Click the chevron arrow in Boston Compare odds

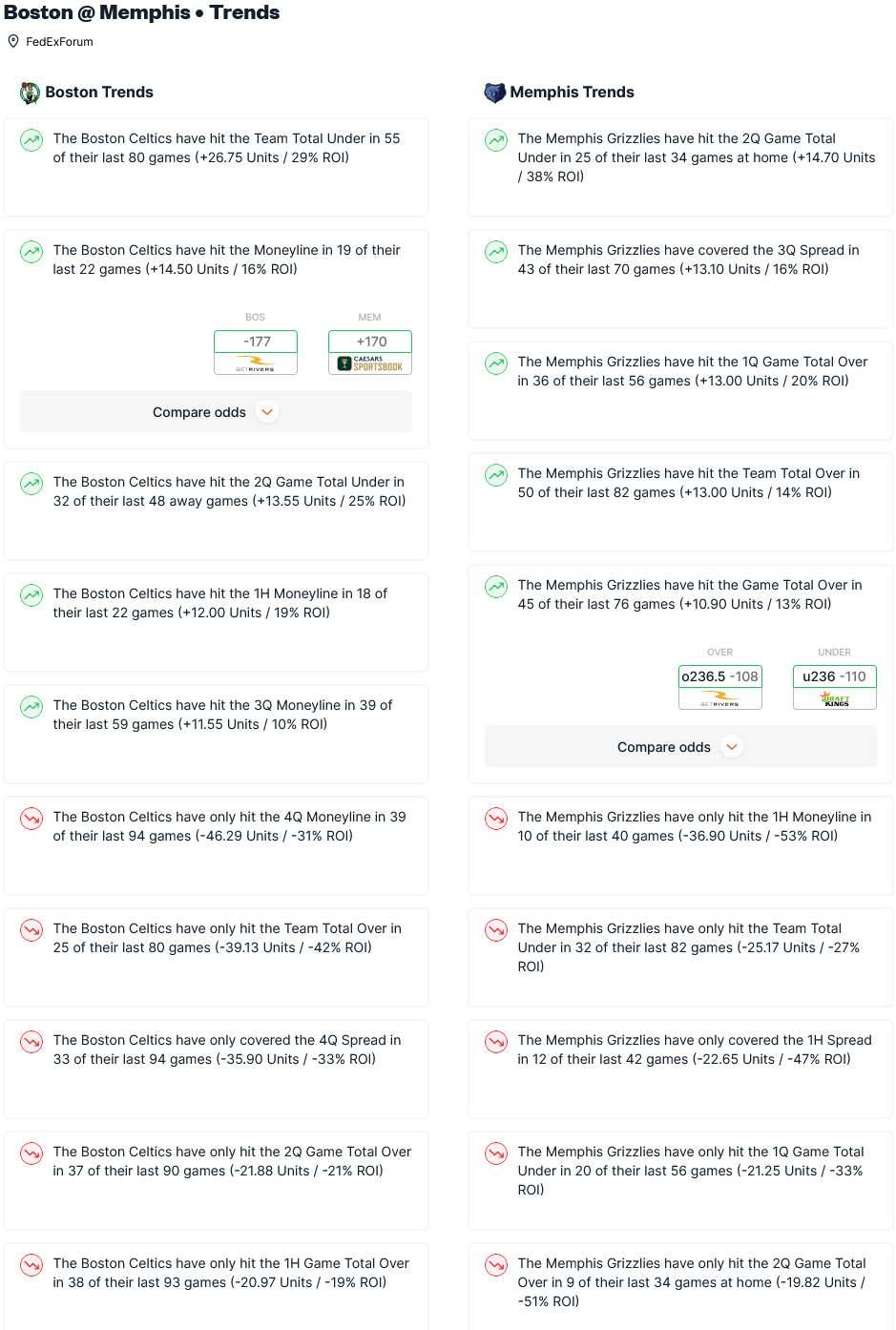click(x=267, y=412)
